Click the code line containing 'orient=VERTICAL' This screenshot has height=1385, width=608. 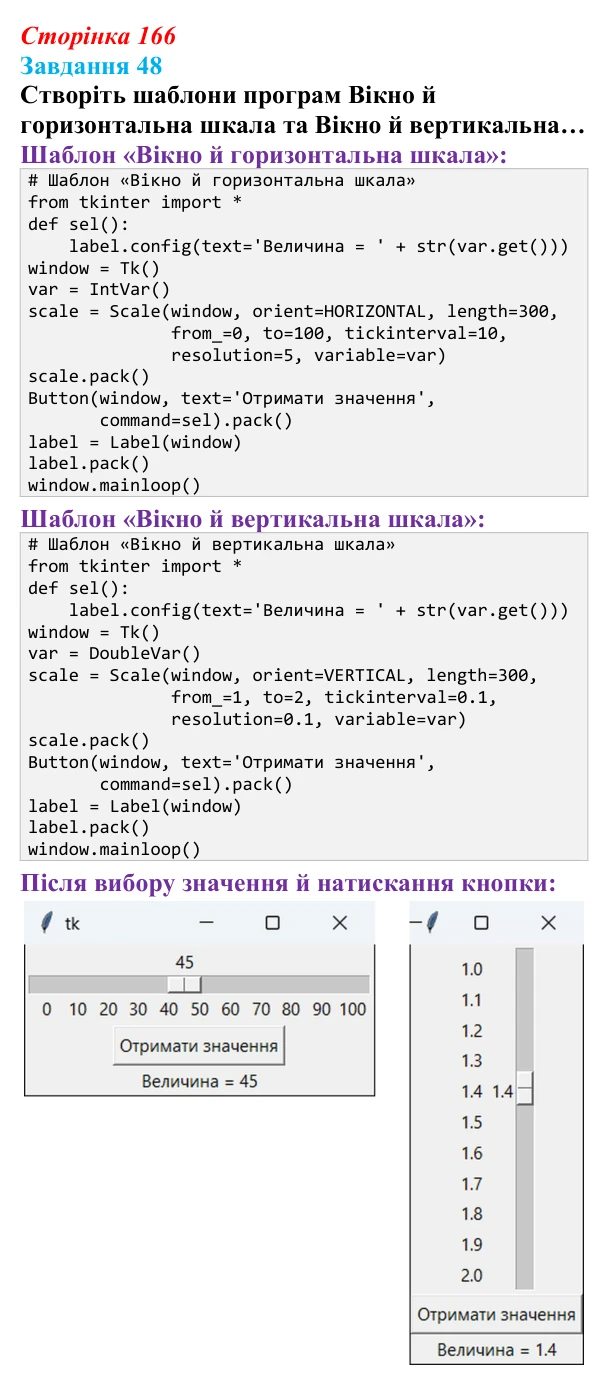[x=283, y=676]
